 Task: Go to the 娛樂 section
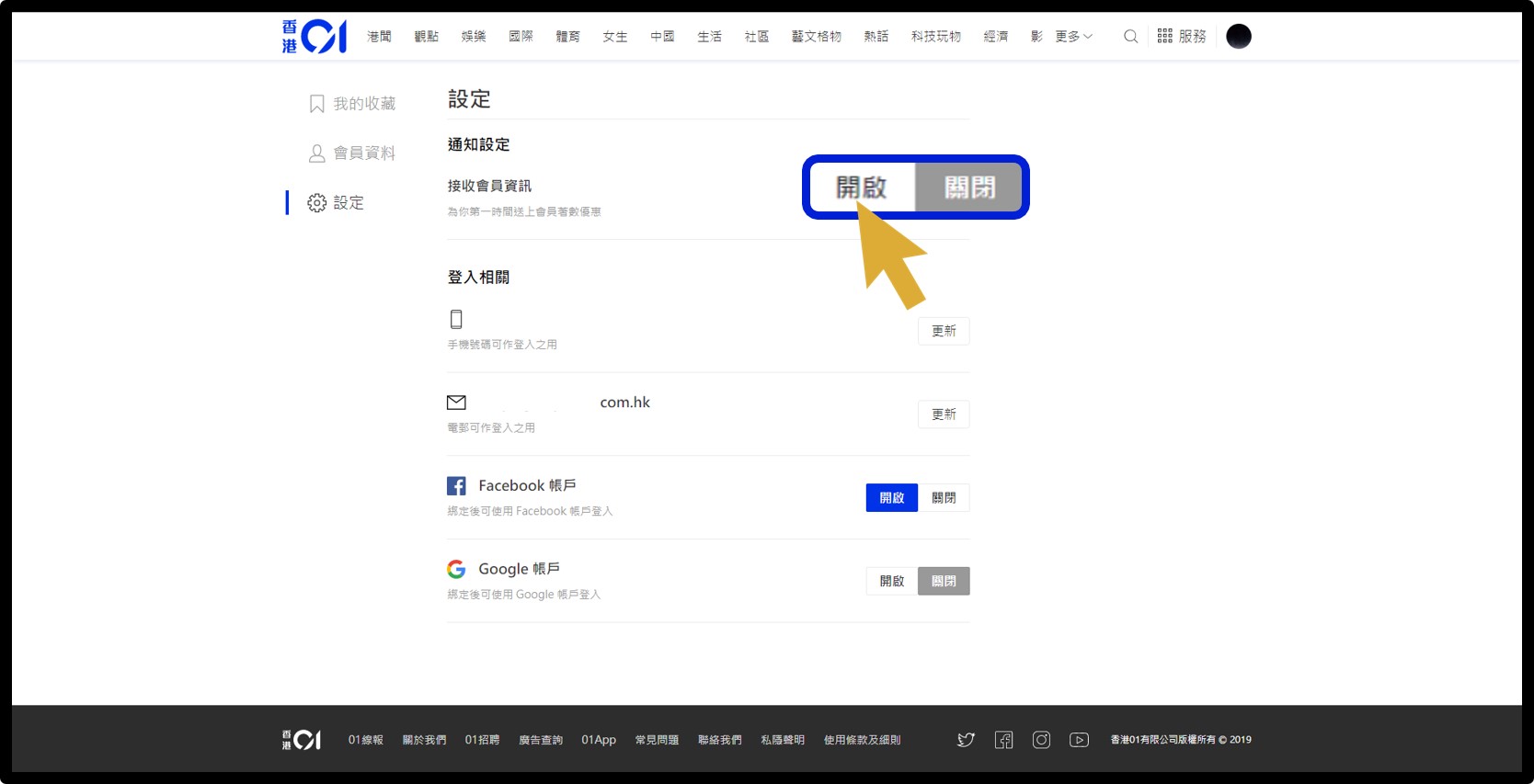(x=474, y=37)
